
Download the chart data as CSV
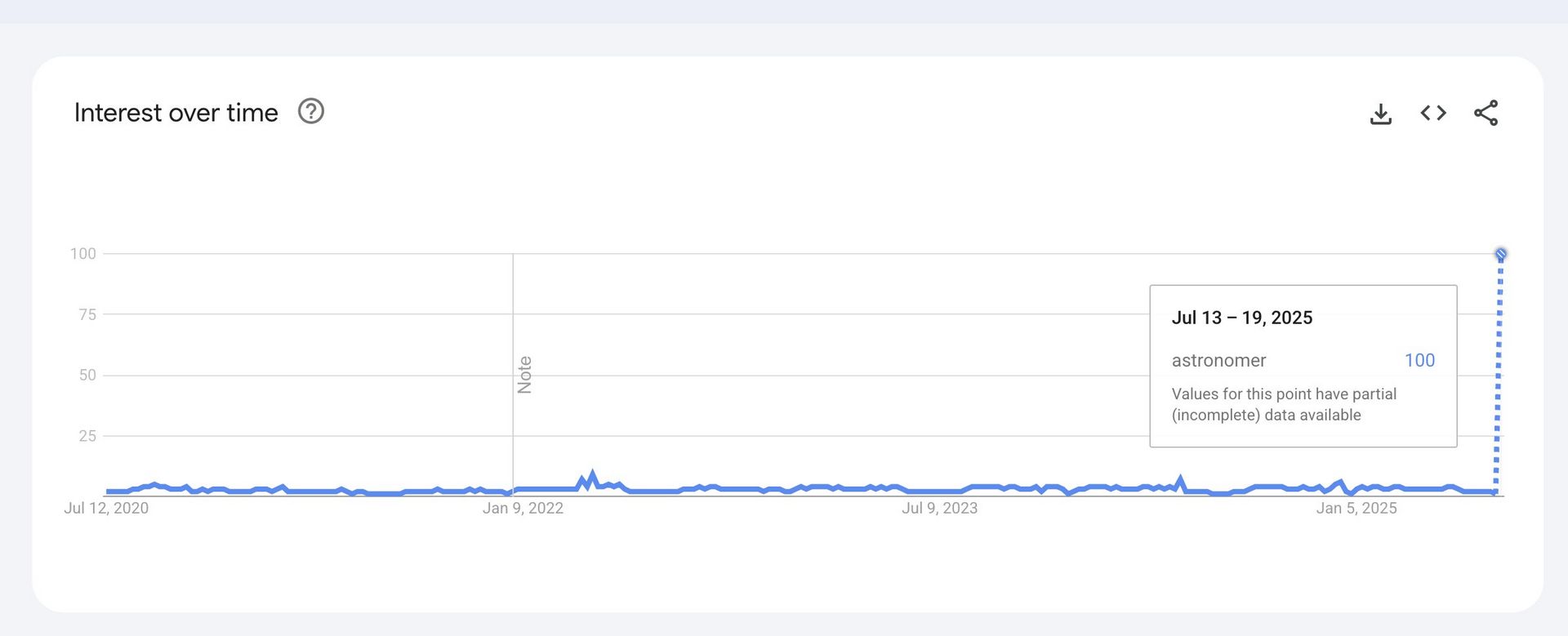1380,113
